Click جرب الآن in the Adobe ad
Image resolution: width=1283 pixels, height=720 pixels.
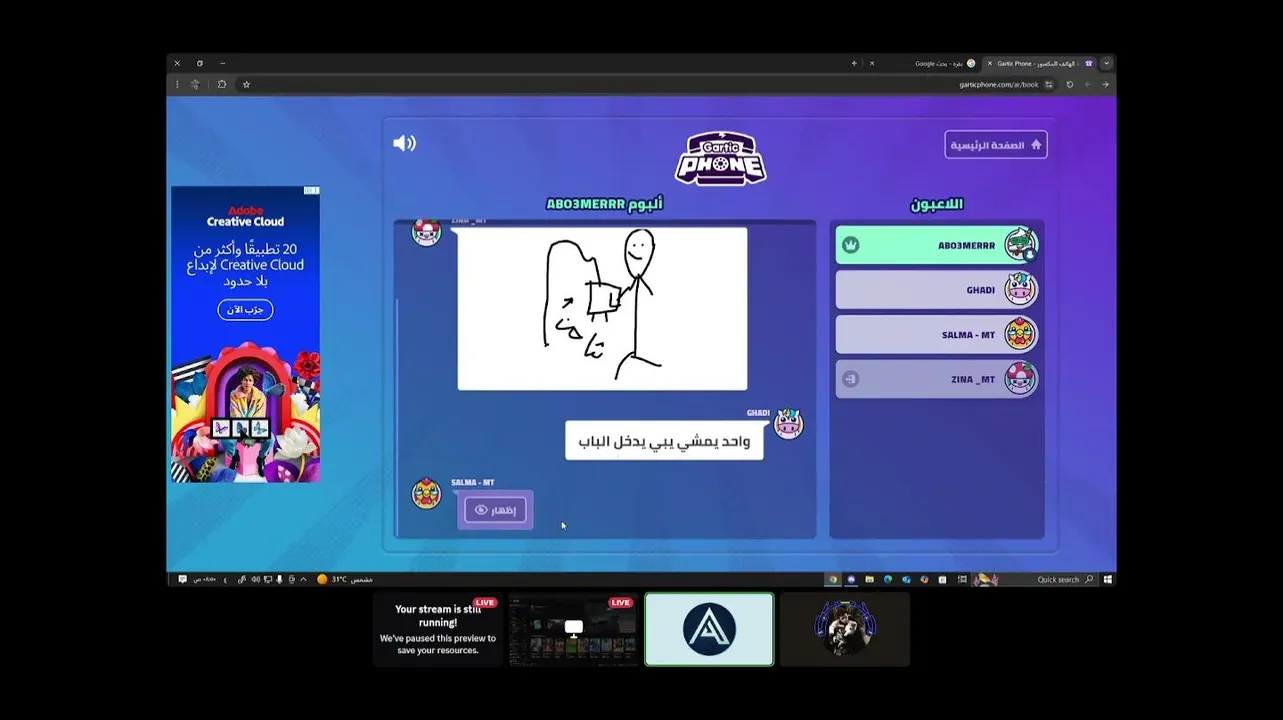[x=245, y=310]
